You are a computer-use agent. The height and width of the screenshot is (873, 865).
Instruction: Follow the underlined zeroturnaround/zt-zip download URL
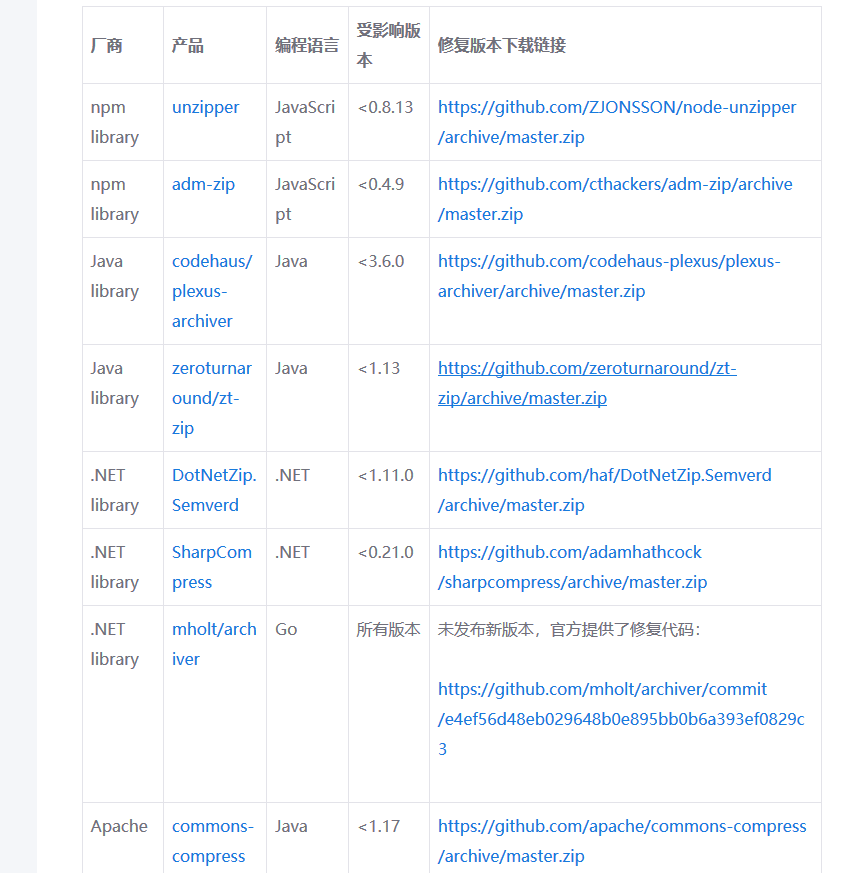pyautogui.click(x=587, y=383)
